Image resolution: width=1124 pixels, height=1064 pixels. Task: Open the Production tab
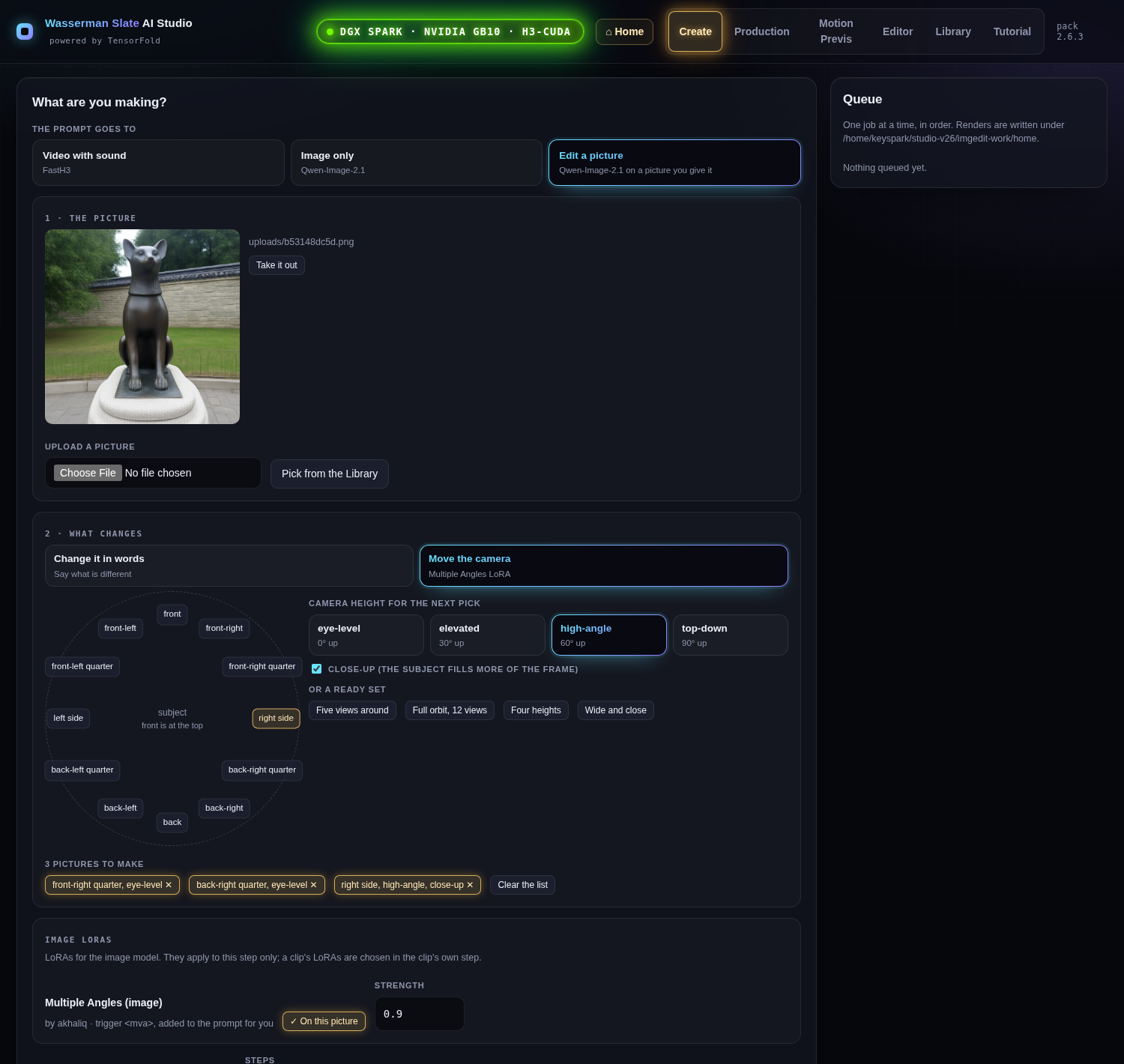(x=762, y=31)
